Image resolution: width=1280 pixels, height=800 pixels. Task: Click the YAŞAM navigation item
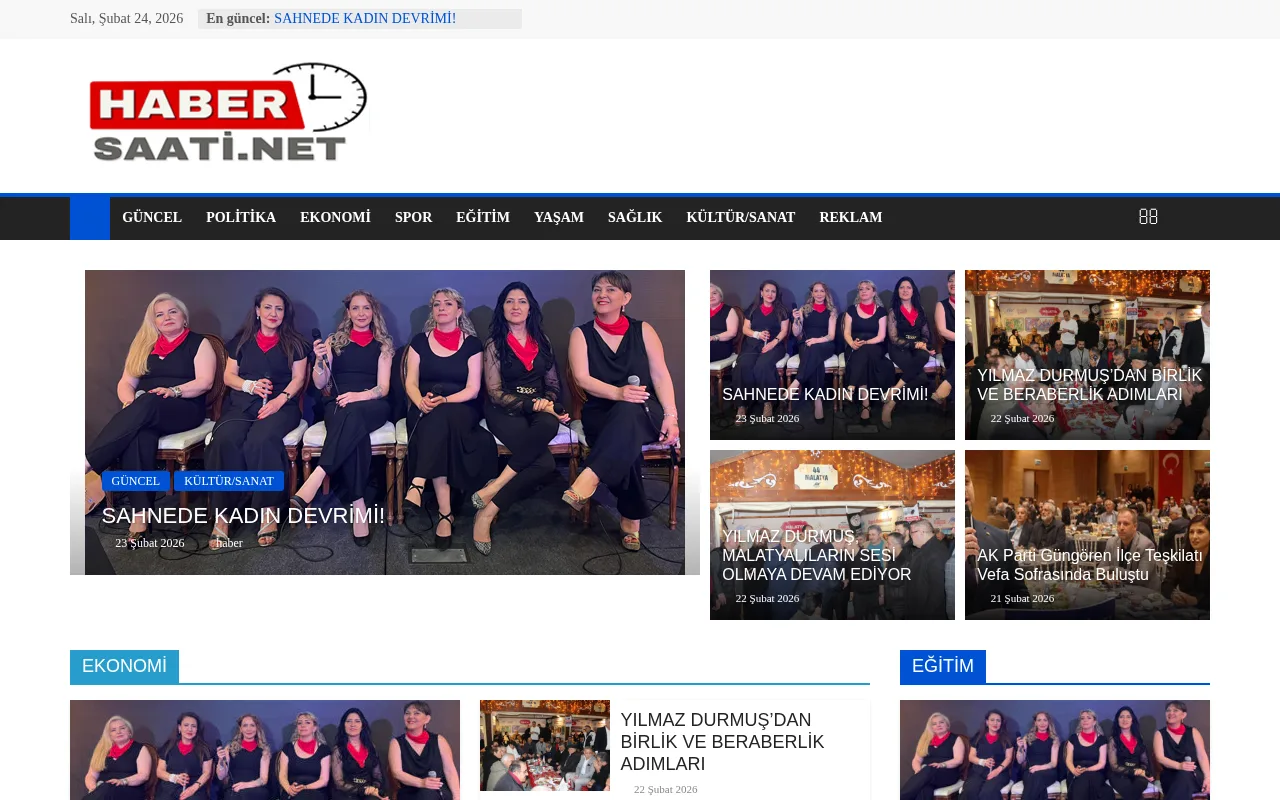558,217
